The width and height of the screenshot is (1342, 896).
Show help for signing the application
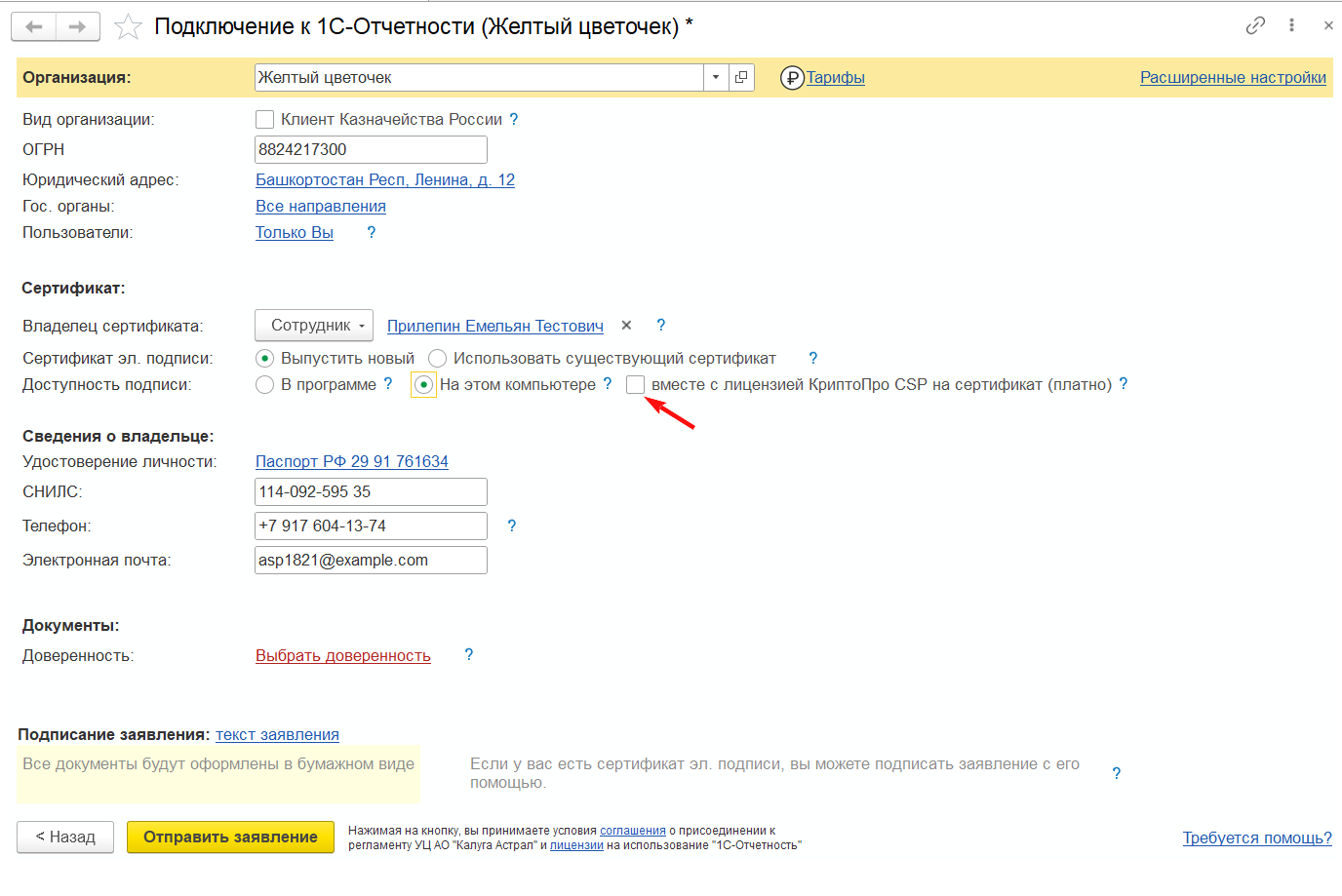point(1117,773)
